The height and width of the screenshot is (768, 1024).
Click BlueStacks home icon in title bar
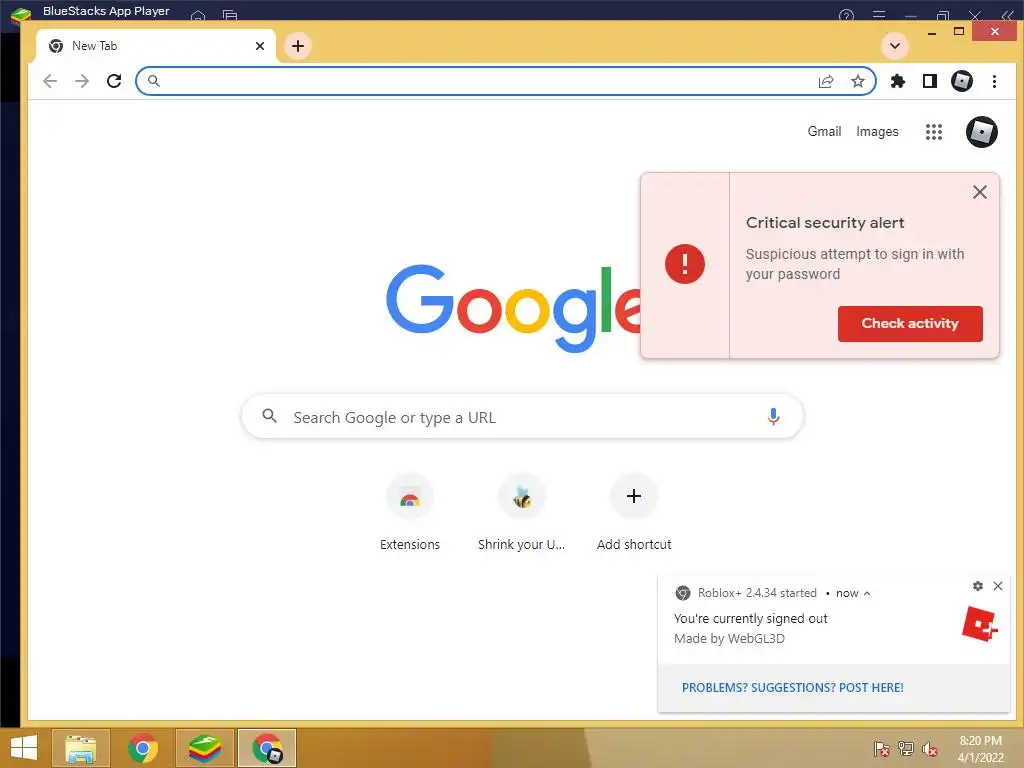(198, 15)
